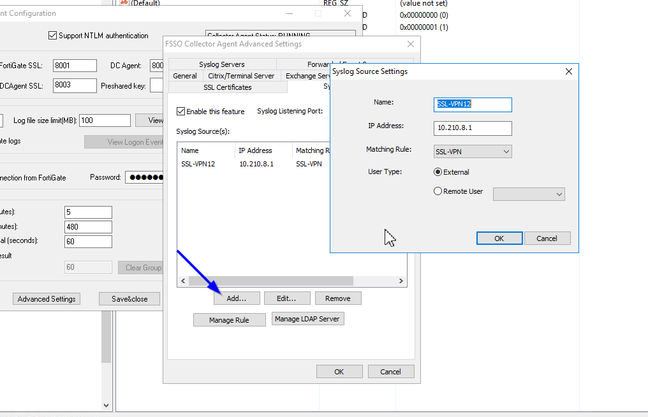Toggle Enable this feature checkbox
The height and width of the screenshot is (417, 648).
tap(181, 111)
